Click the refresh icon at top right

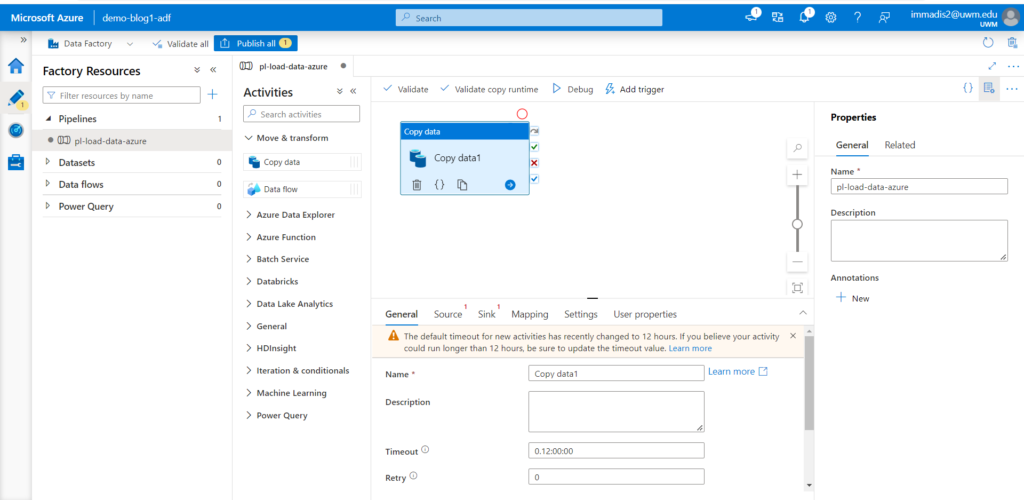(988, 43)
